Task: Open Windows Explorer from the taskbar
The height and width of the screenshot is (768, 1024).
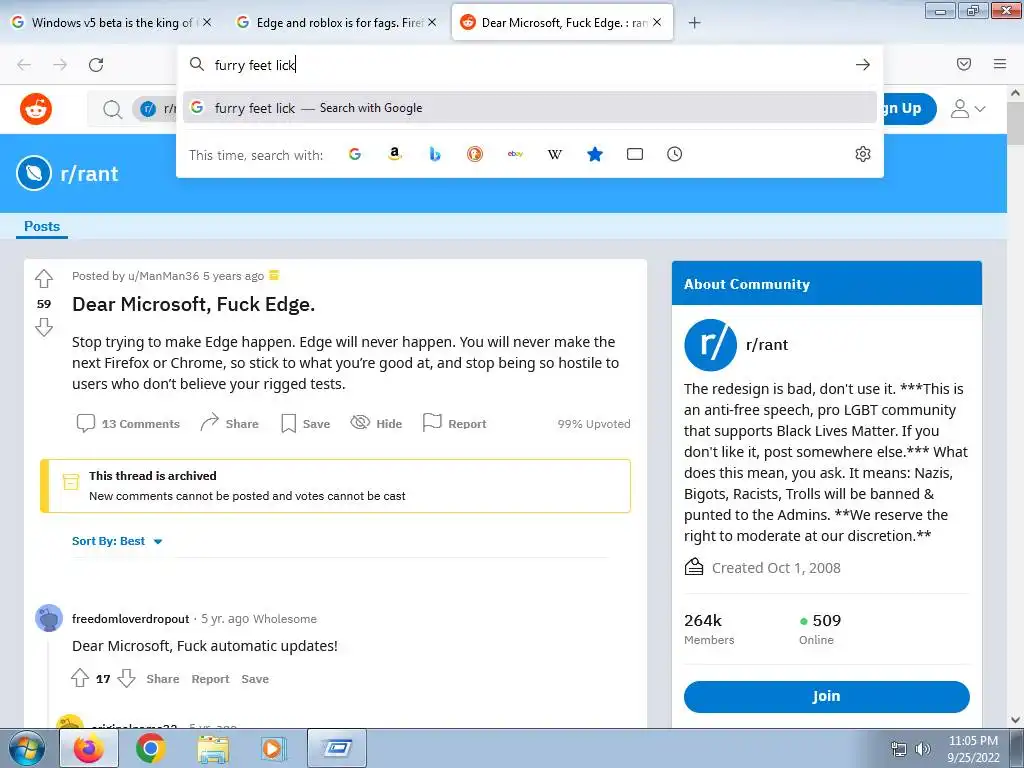Action: [213, 748]
